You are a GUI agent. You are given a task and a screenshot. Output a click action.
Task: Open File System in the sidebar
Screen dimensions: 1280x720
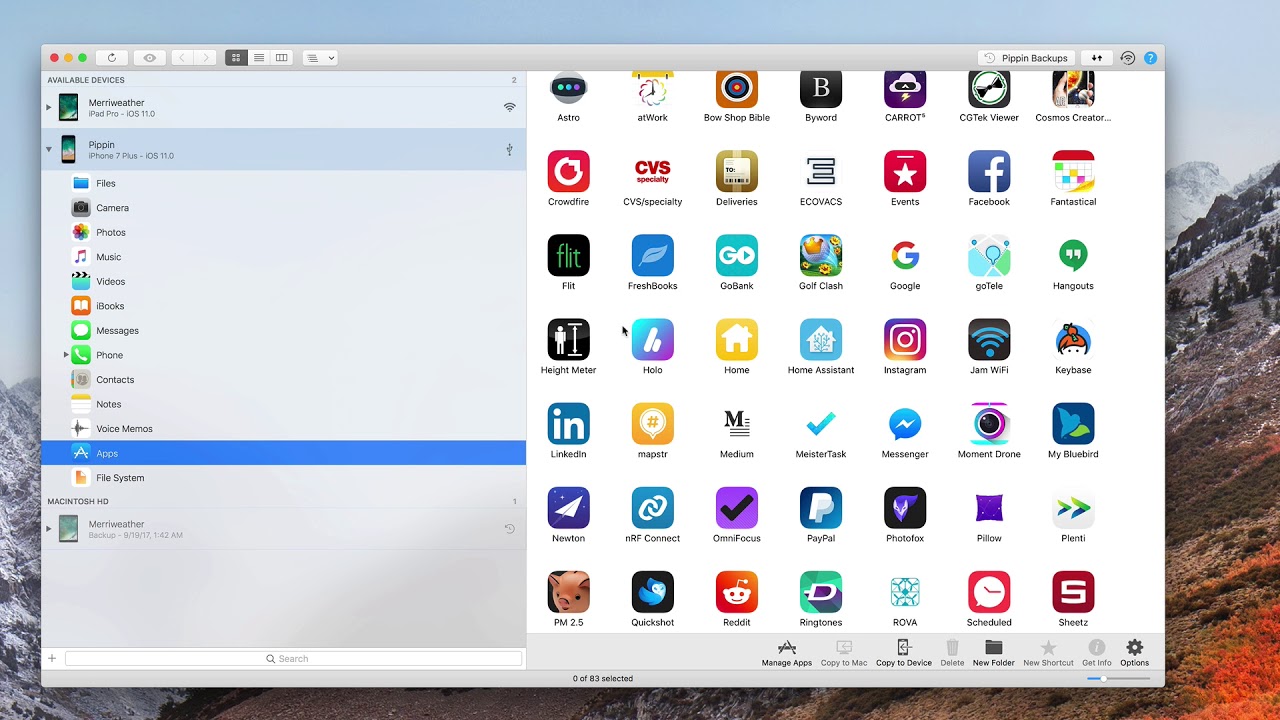[x=284, y=478]
